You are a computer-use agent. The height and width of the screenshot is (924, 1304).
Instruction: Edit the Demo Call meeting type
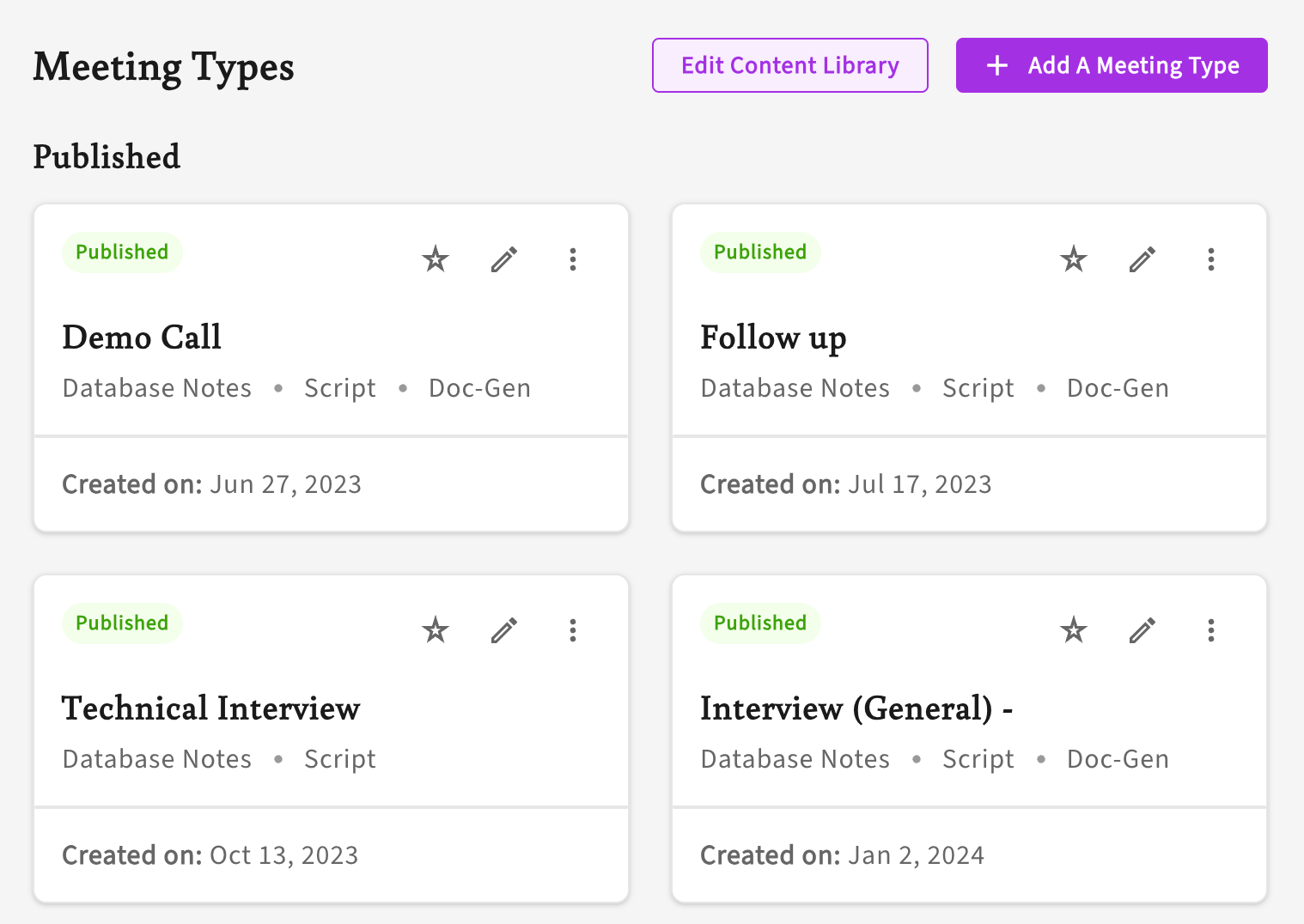point(504,259)
